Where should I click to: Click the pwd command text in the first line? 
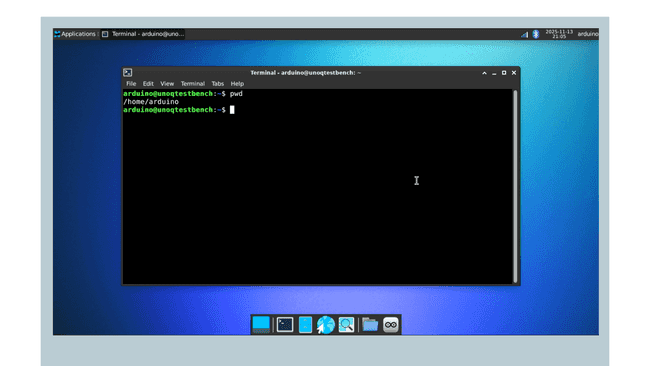pos(236,94)
